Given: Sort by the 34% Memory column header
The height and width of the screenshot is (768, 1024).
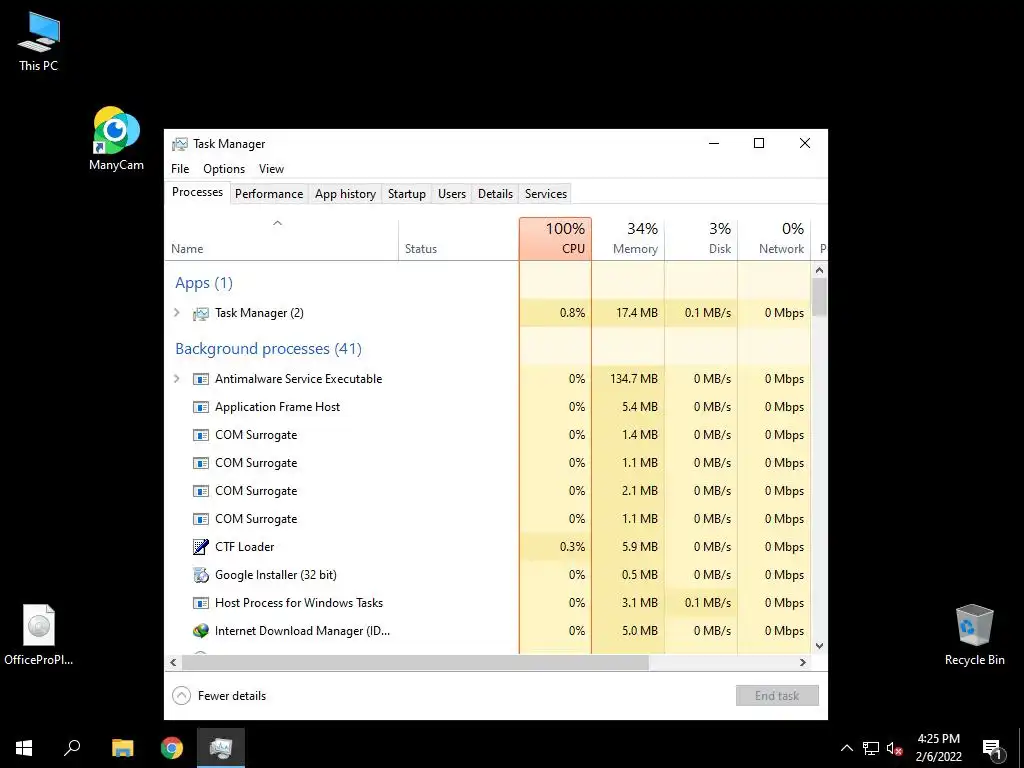Looking at the screenshot, I should (x=628, y=240).
